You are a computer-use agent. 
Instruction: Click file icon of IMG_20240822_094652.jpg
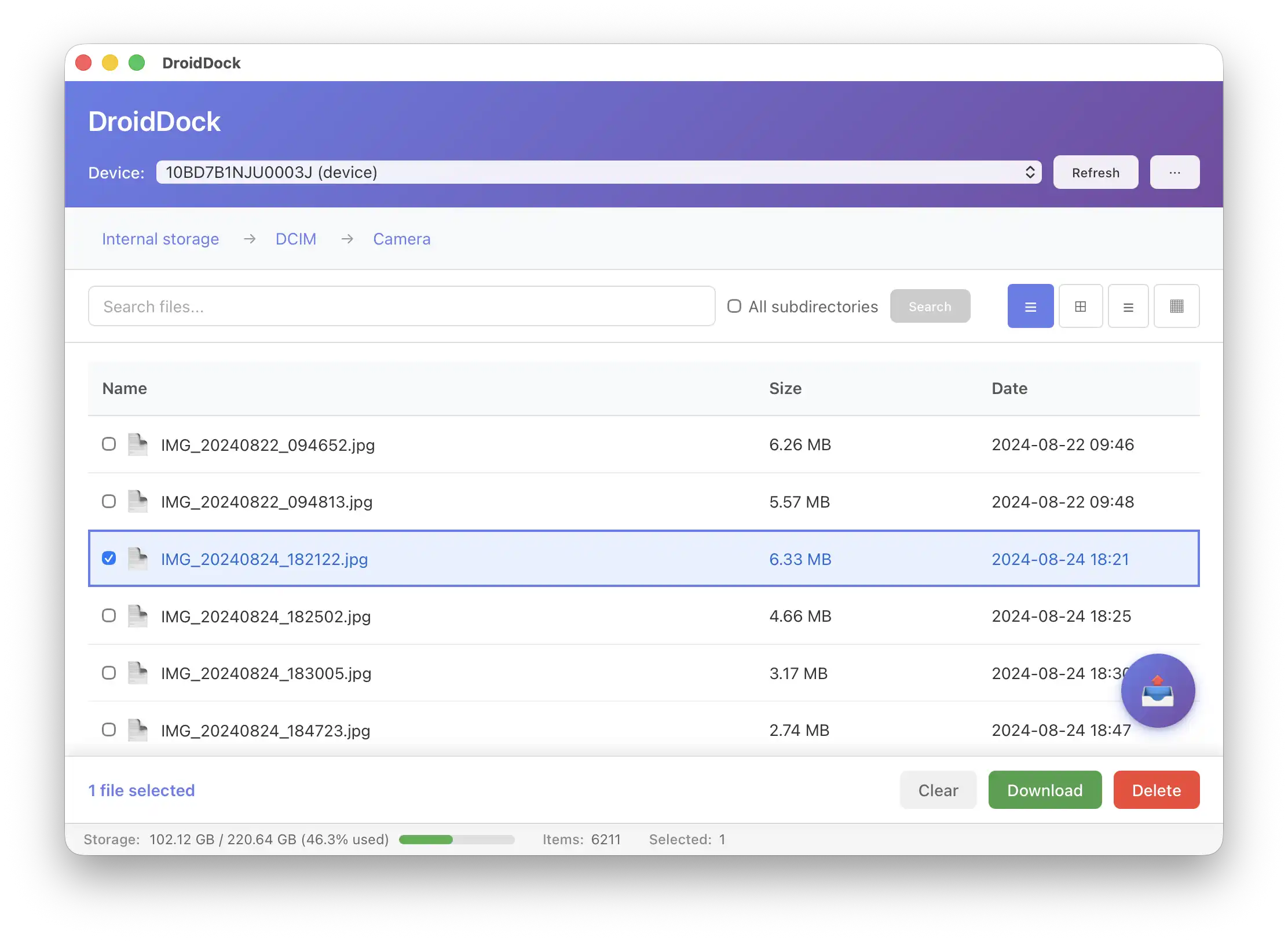138,445
